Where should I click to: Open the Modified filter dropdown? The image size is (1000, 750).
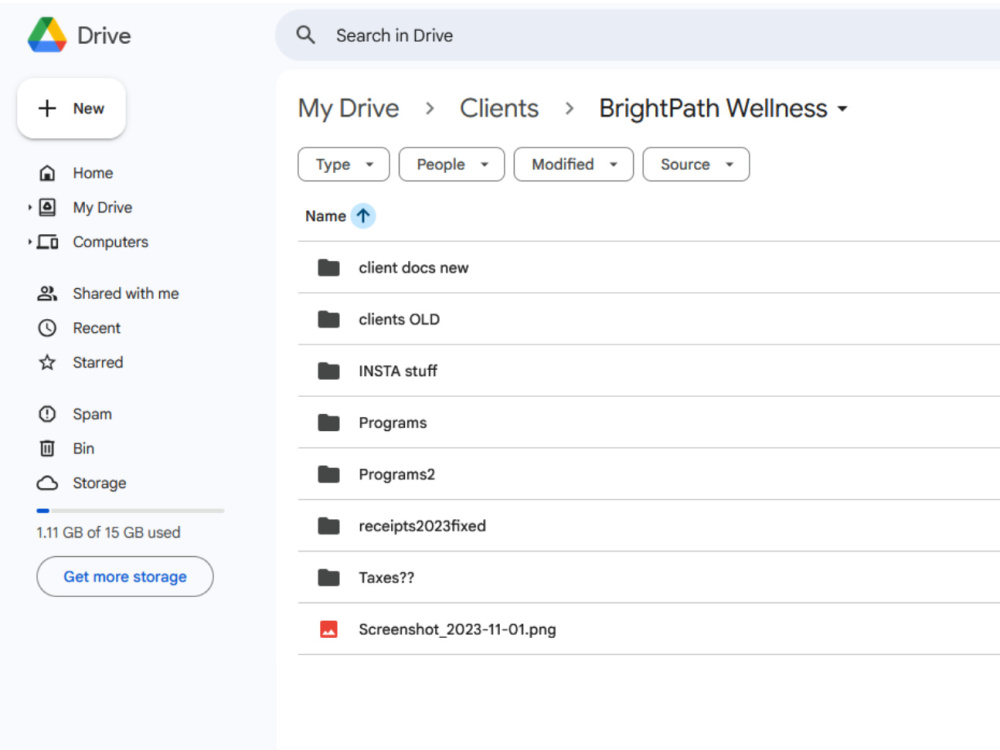tap(573, 165)
